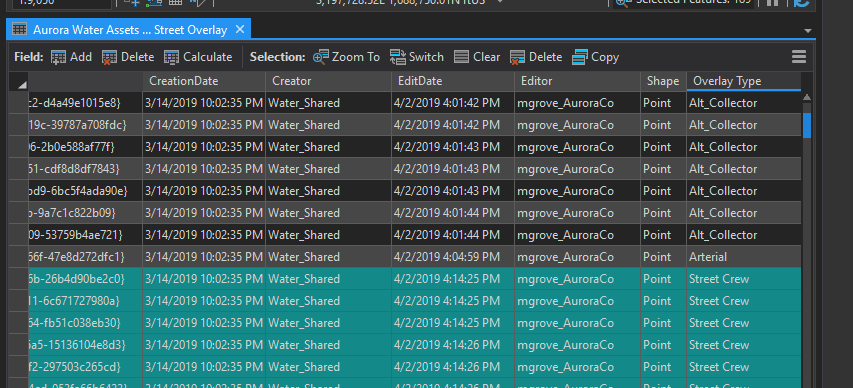Select the Aurora Water Assets Street Overlay tab
The height and width of the screenshot is (388, 853).
(128, 29)
